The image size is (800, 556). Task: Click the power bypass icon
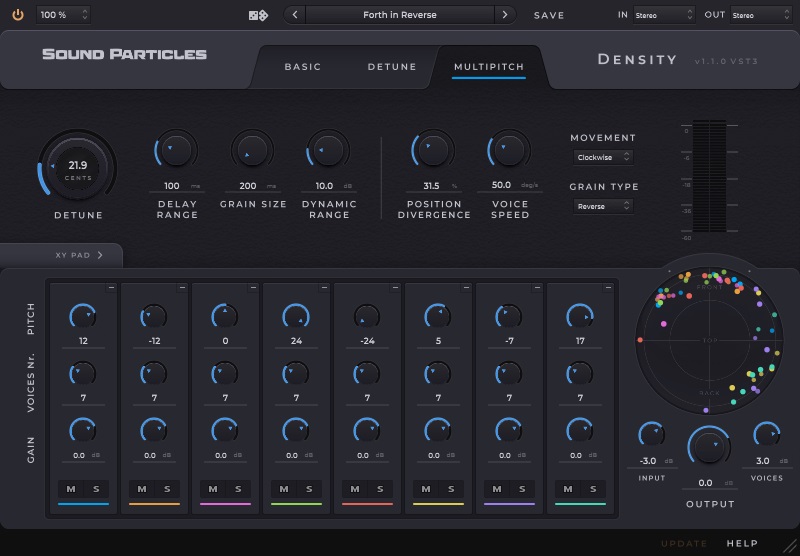point(18,15)
